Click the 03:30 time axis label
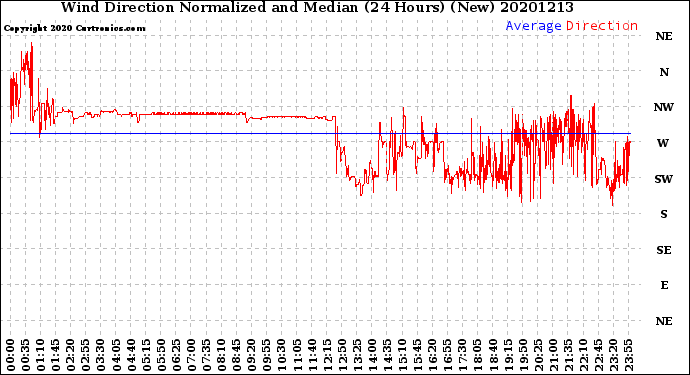This screenshot has height=375, width=690. (101, 354)
